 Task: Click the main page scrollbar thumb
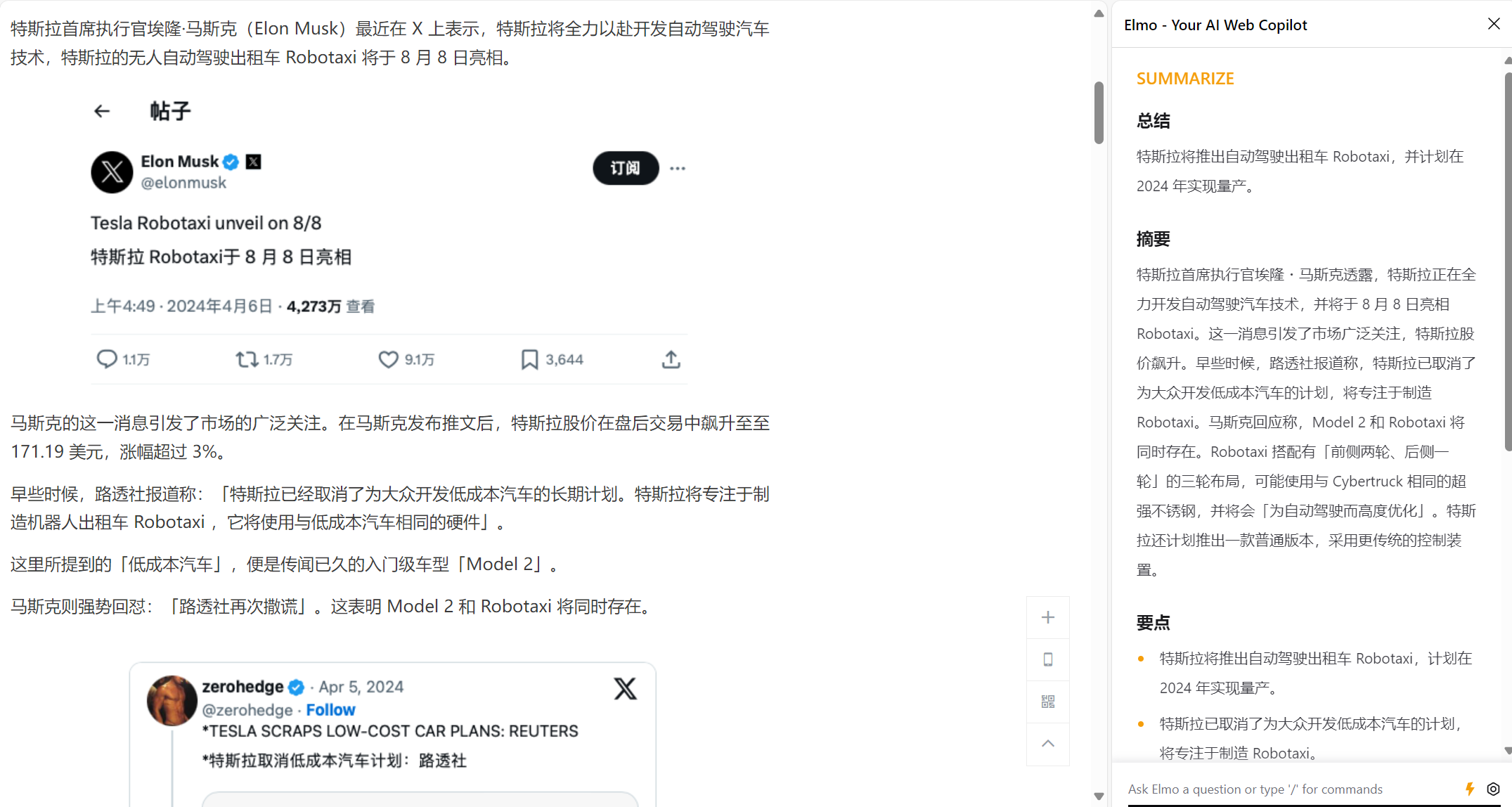pos(1099,112)
